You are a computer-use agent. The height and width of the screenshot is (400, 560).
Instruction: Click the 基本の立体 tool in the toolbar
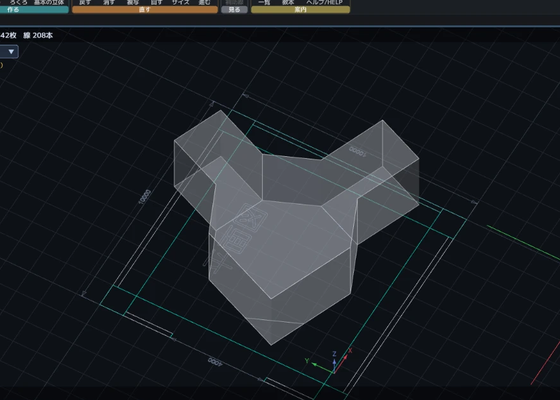pyautogui.click(x=49, y=2)
